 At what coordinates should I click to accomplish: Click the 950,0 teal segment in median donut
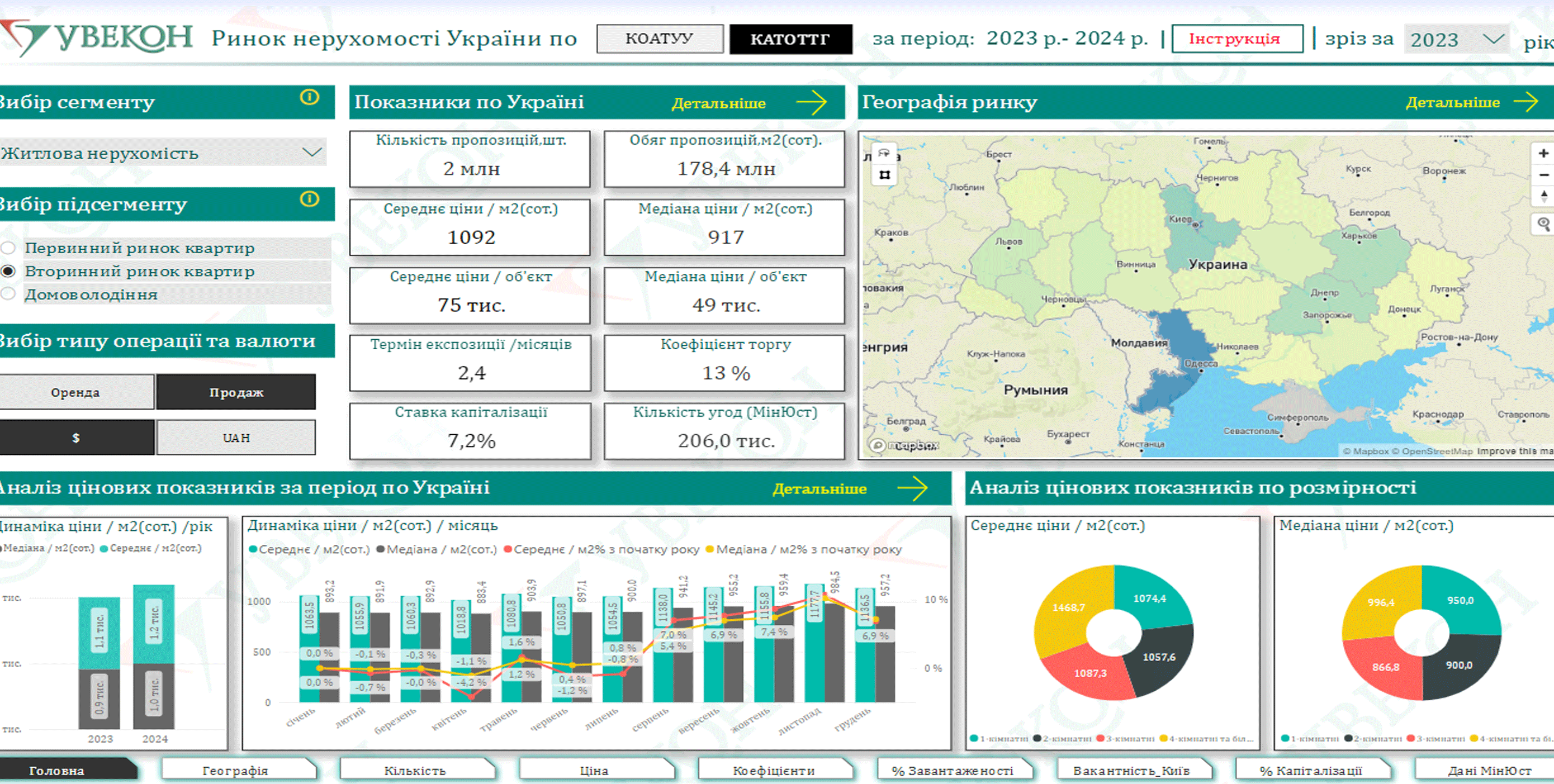click(x=1461, y=601)
